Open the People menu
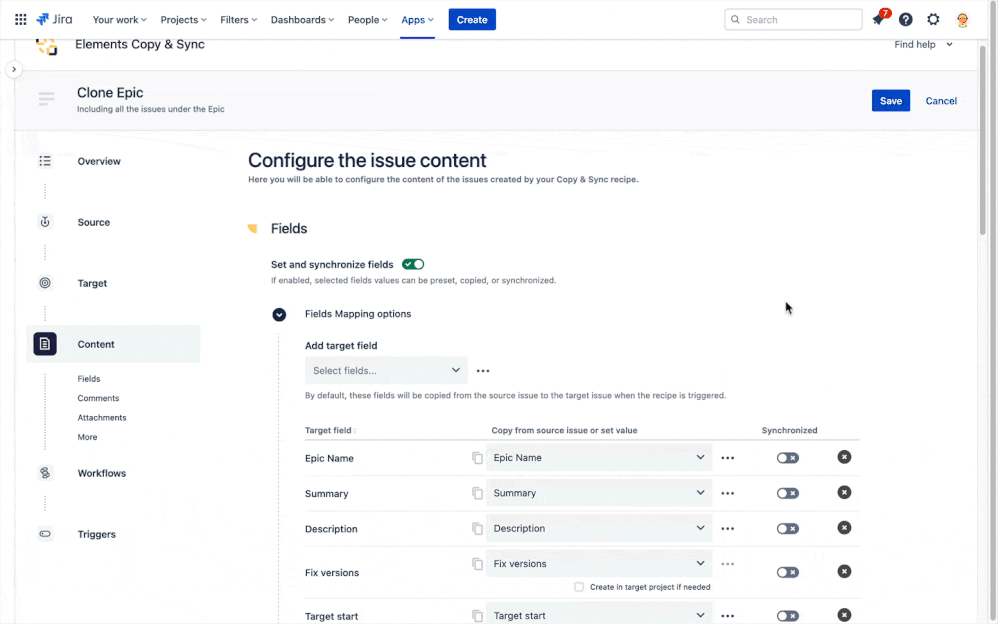Image resolution: width=998 pixels, height=624 pixels. tap(367, 20)
